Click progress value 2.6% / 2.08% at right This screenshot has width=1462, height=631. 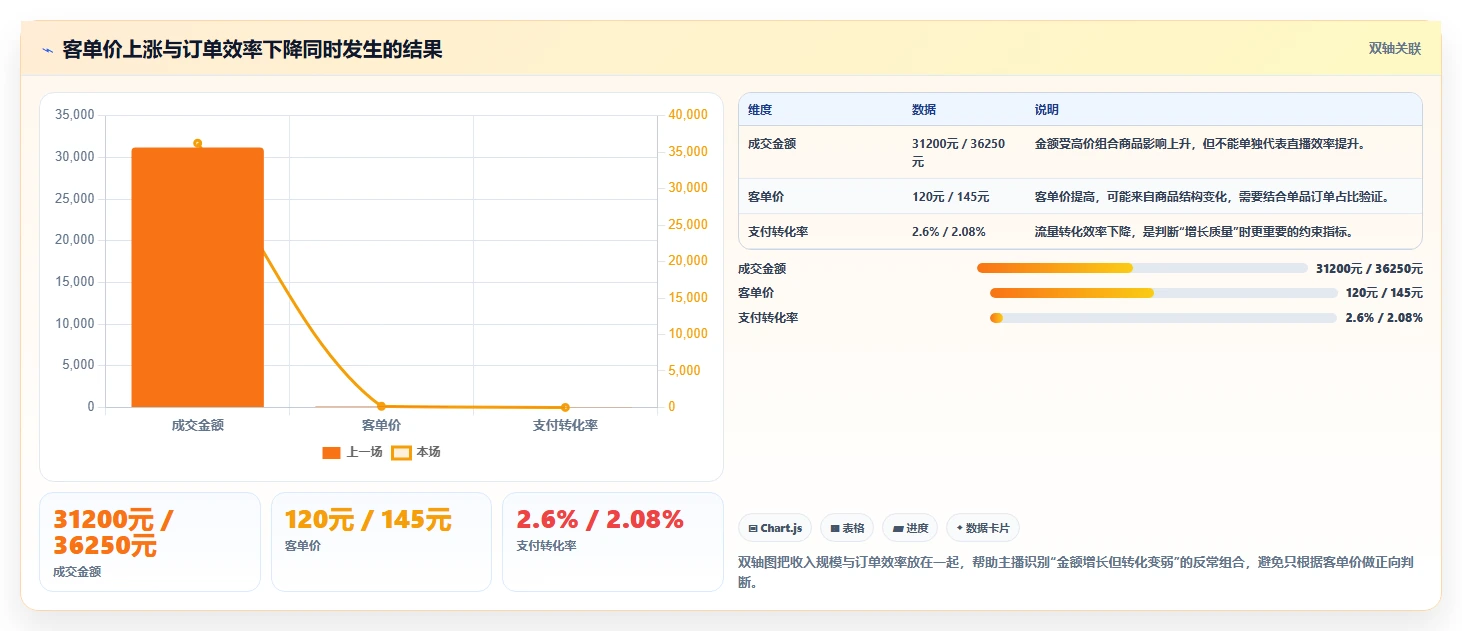(x=1384, y=318)
